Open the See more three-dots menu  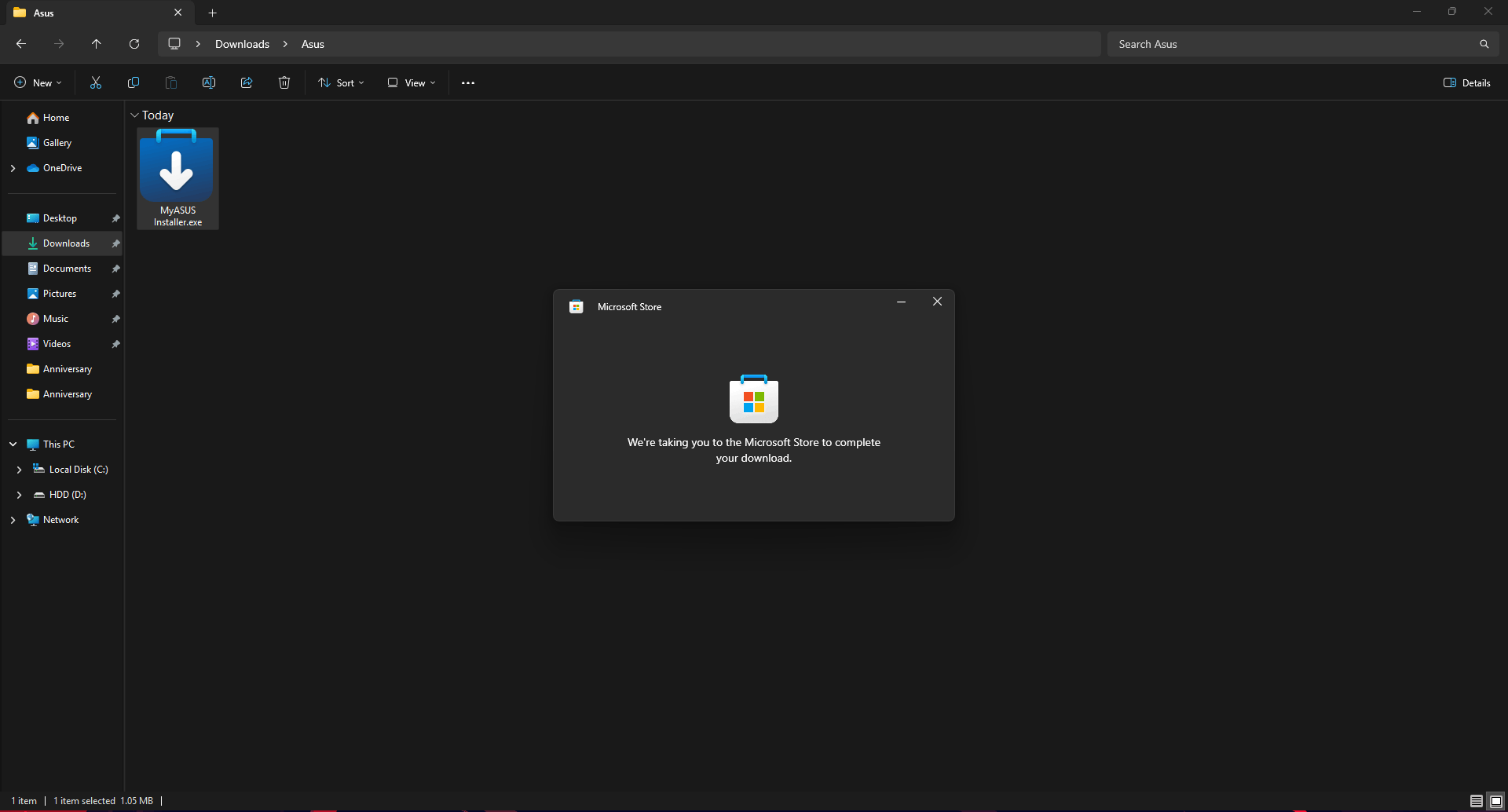click(468, 82)
